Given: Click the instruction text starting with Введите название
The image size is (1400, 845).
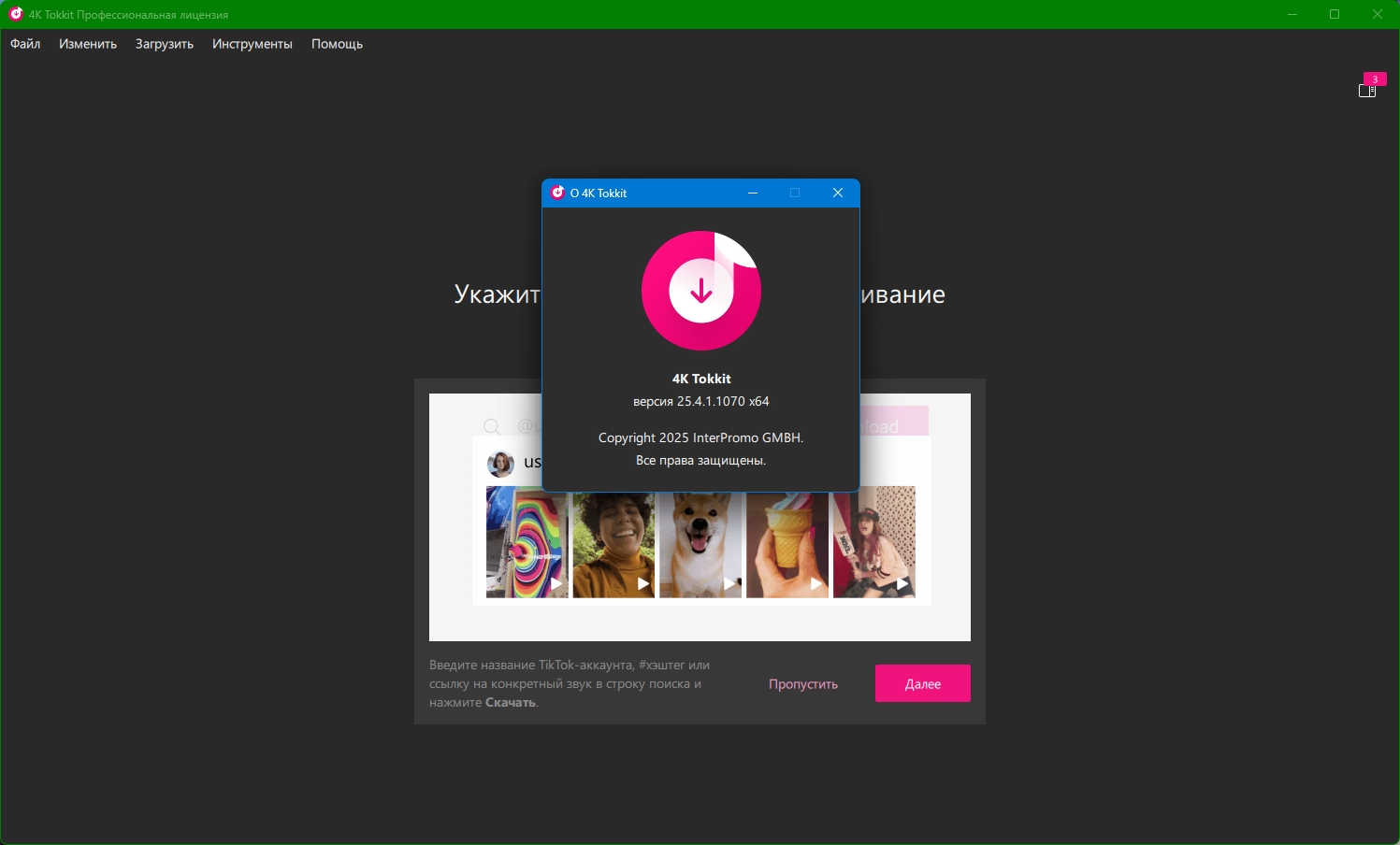Looking at the screenshot, I should point(570,684).
